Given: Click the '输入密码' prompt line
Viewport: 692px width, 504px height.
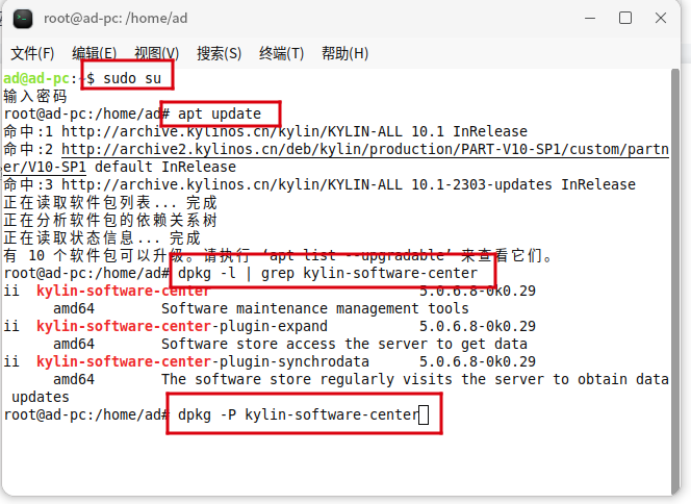Looking at the screenshot, I should pos(35,96).
